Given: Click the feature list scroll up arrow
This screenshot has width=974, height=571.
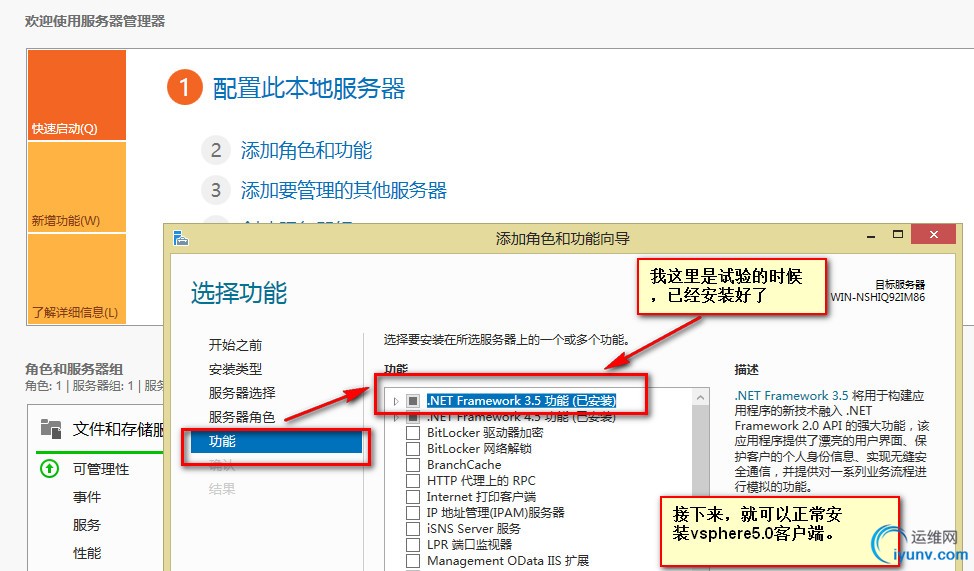Looking at the screenshot, I should [701, 397].
